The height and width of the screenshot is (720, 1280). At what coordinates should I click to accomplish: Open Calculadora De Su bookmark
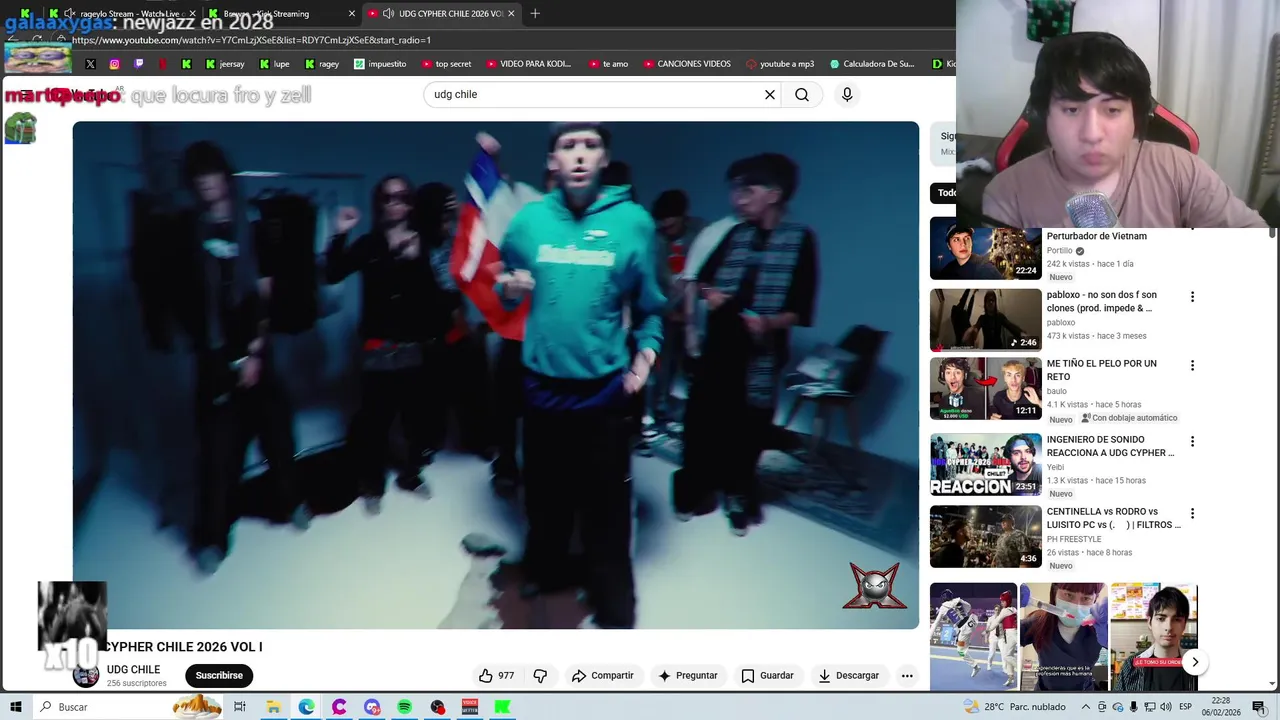tap(872, 64)
